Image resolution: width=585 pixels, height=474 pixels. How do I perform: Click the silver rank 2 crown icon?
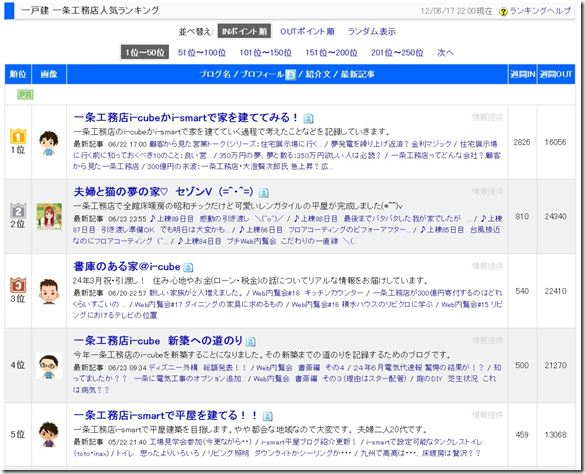pyautogui.click(x=18, y=211)
